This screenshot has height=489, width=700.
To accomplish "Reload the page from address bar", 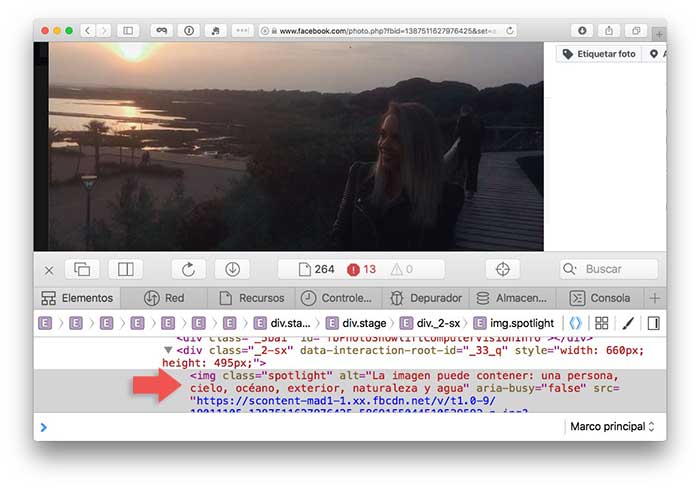I will [510, 30].
